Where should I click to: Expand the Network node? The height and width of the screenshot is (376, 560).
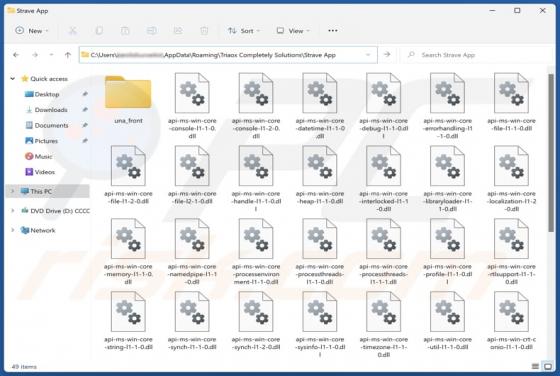[x=12, y=230]
